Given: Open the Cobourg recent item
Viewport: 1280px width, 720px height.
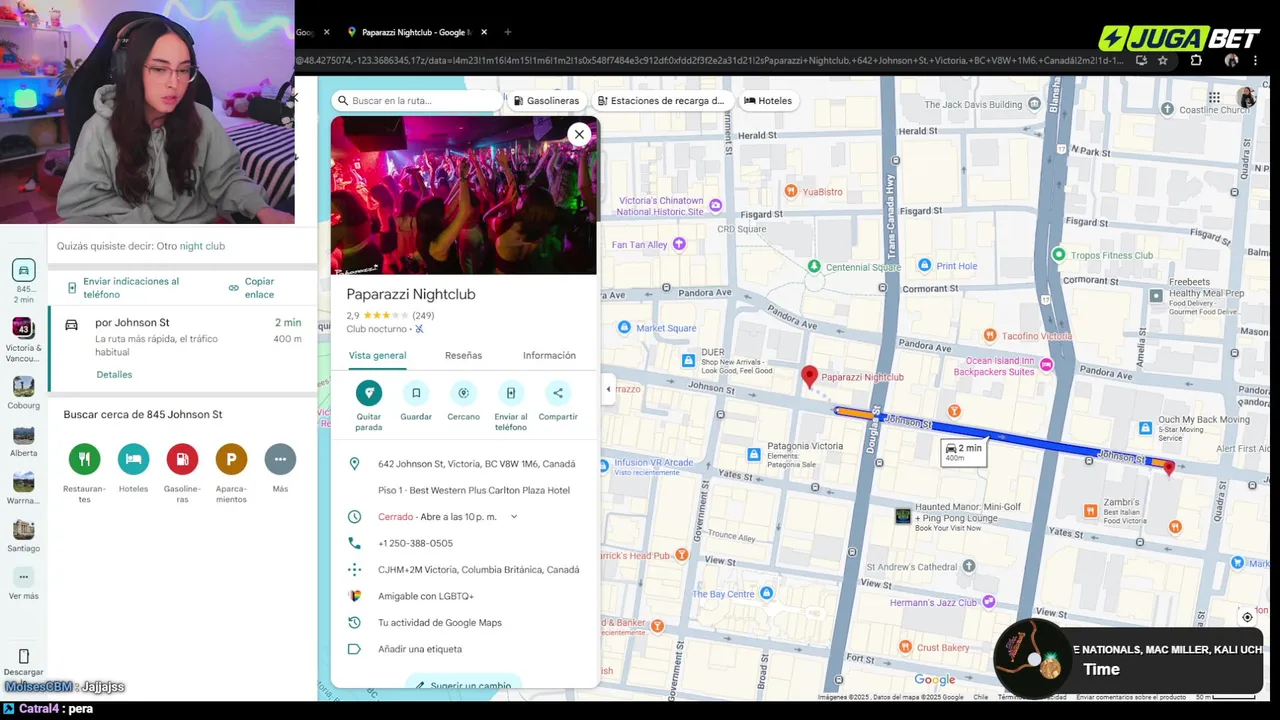Looking at the screenshot, I should 23,394.
